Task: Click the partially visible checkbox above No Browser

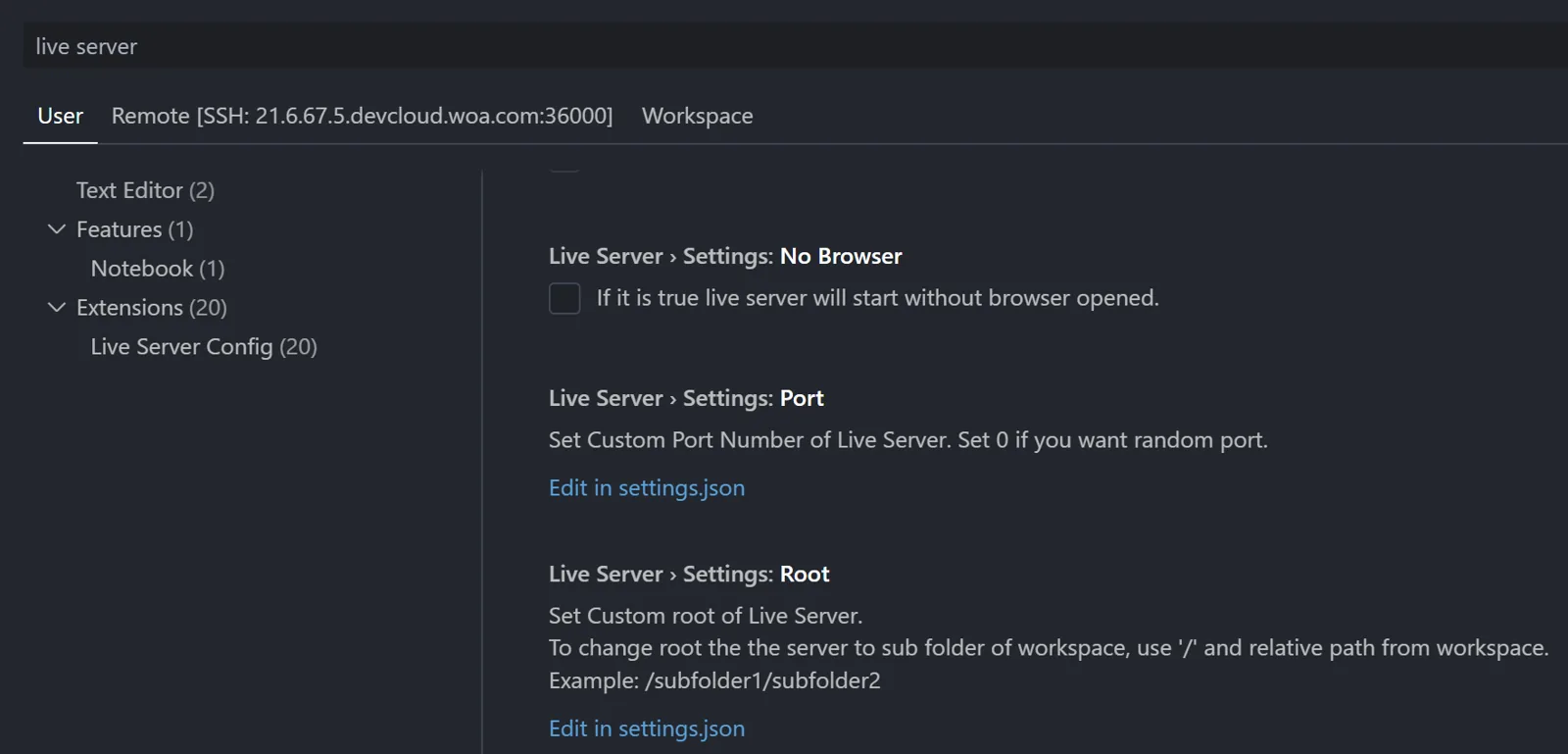Action: 564,165
